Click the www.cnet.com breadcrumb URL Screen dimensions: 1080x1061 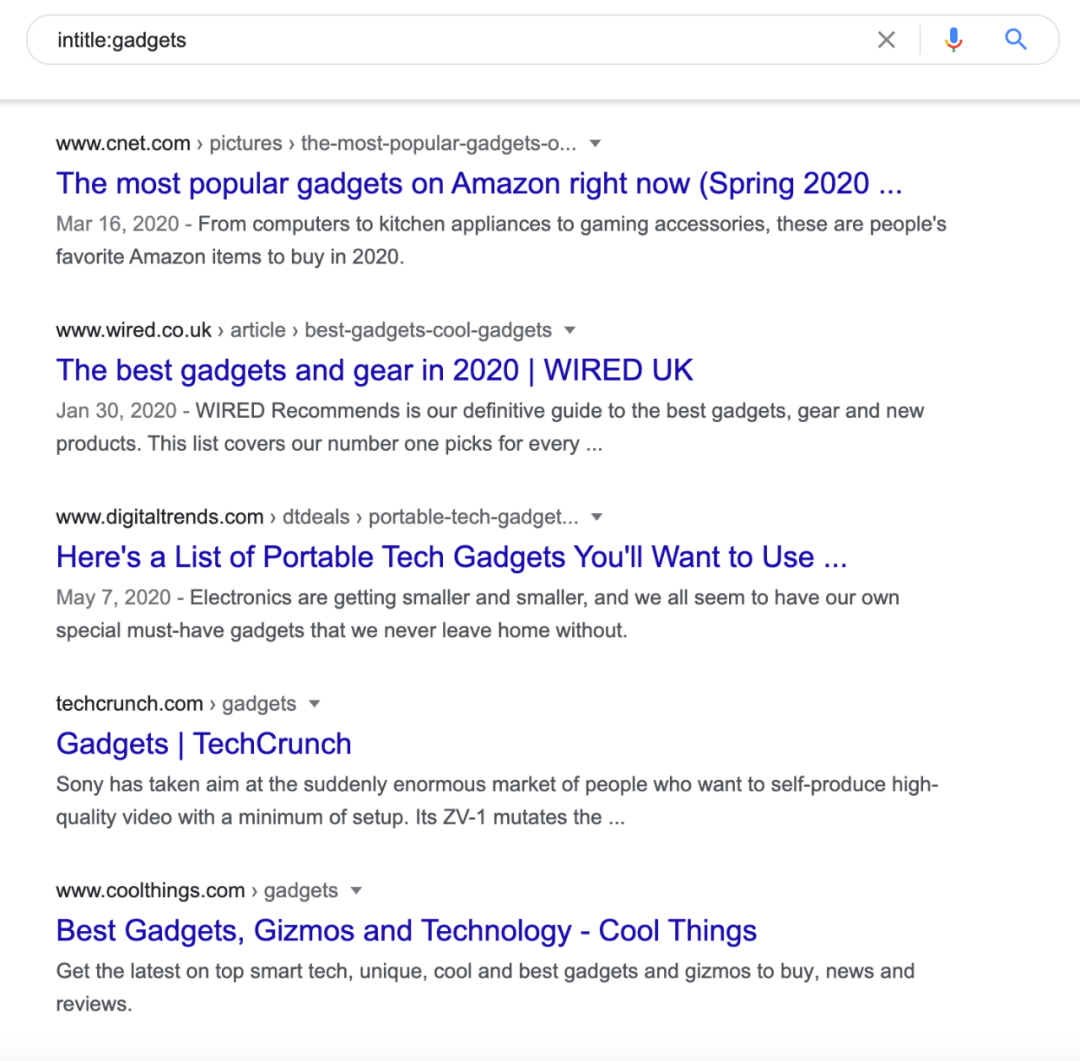click(x=316, y=143)
